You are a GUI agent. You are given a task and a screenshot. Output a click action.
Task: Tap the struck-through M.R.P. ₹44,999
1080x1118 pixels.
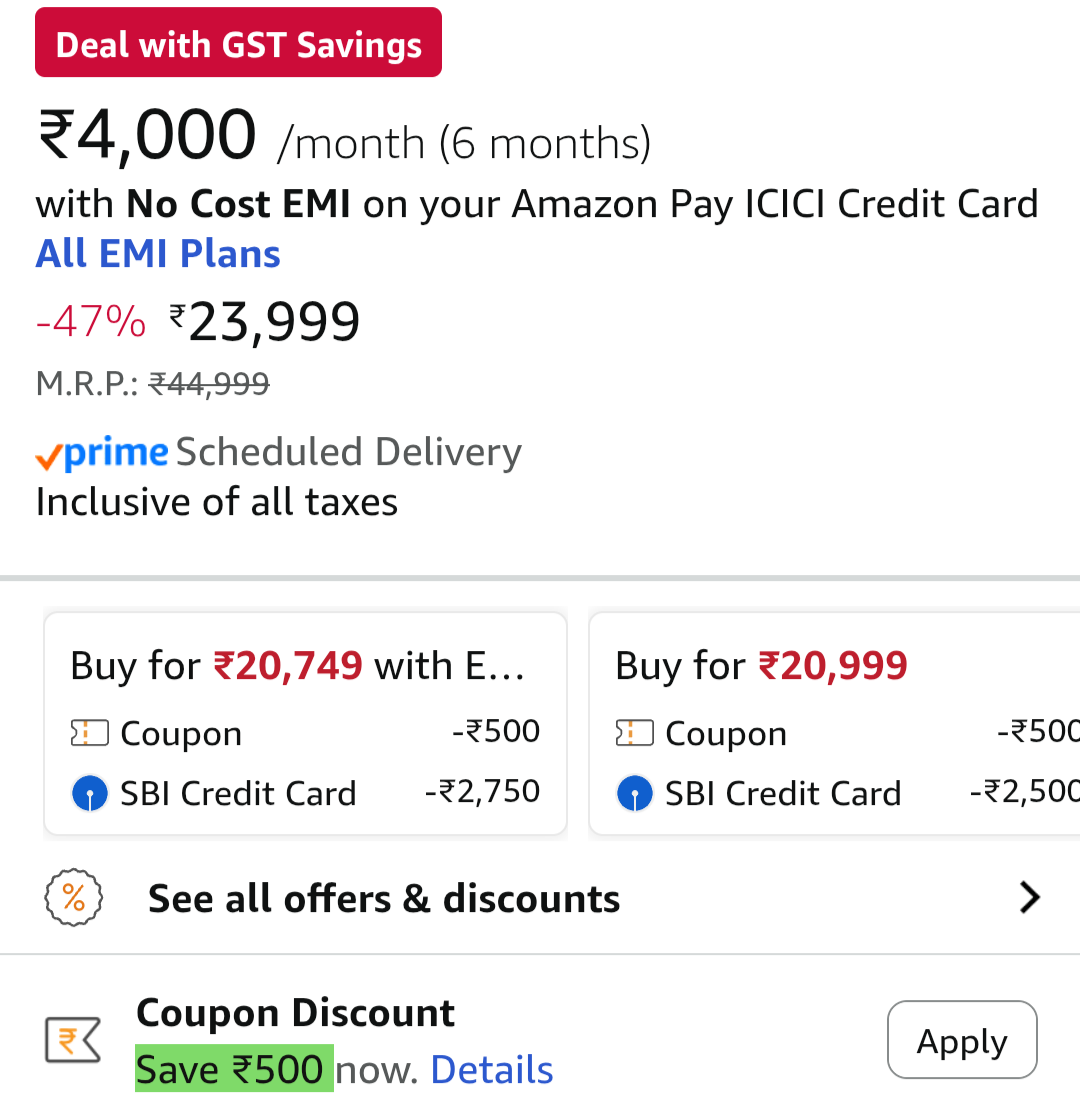tap(209, 383)
